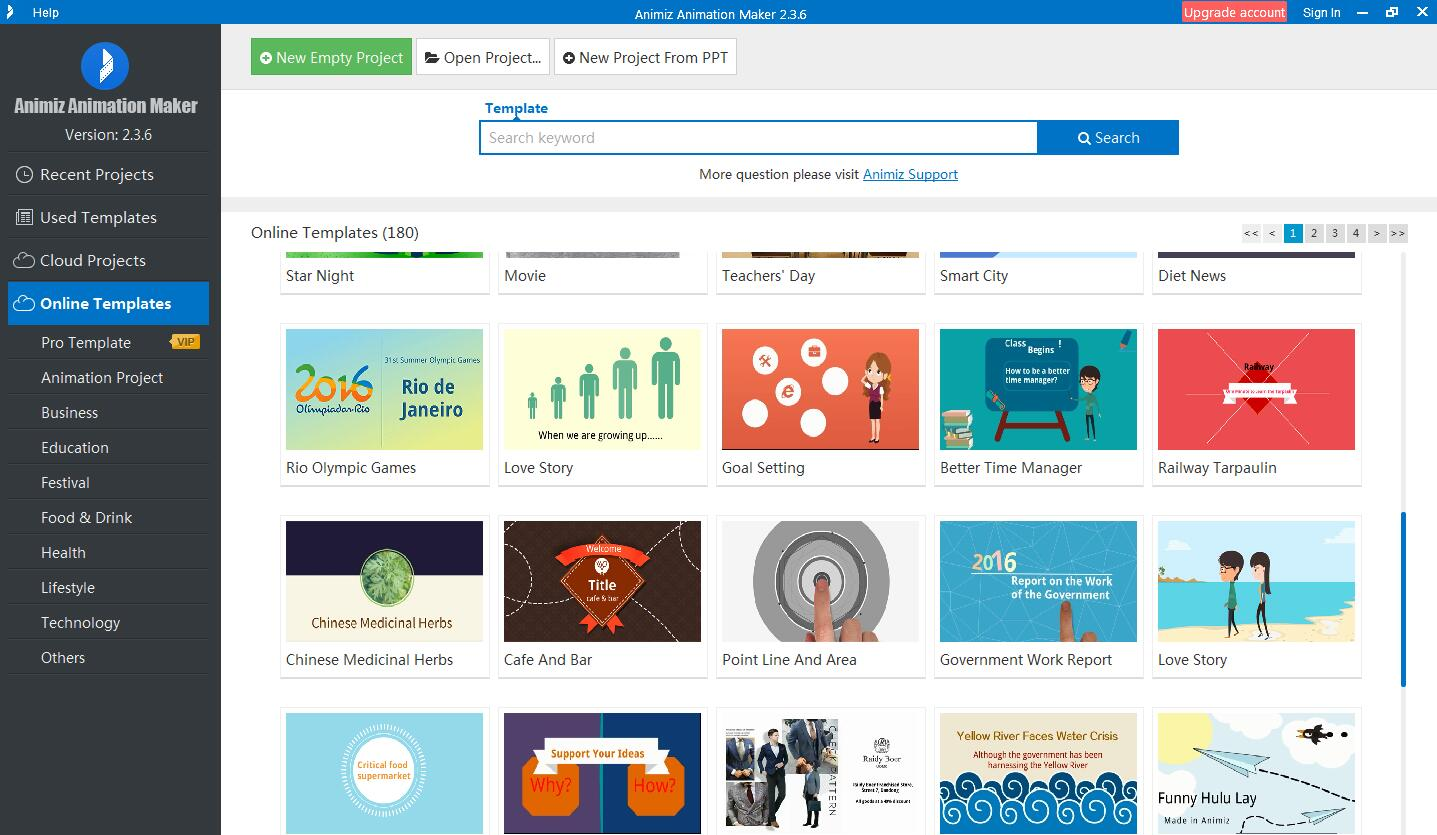Go to the next templates page
Image resolution: width=1437 pixels, height=835 pixels.
click(1377, 233)
